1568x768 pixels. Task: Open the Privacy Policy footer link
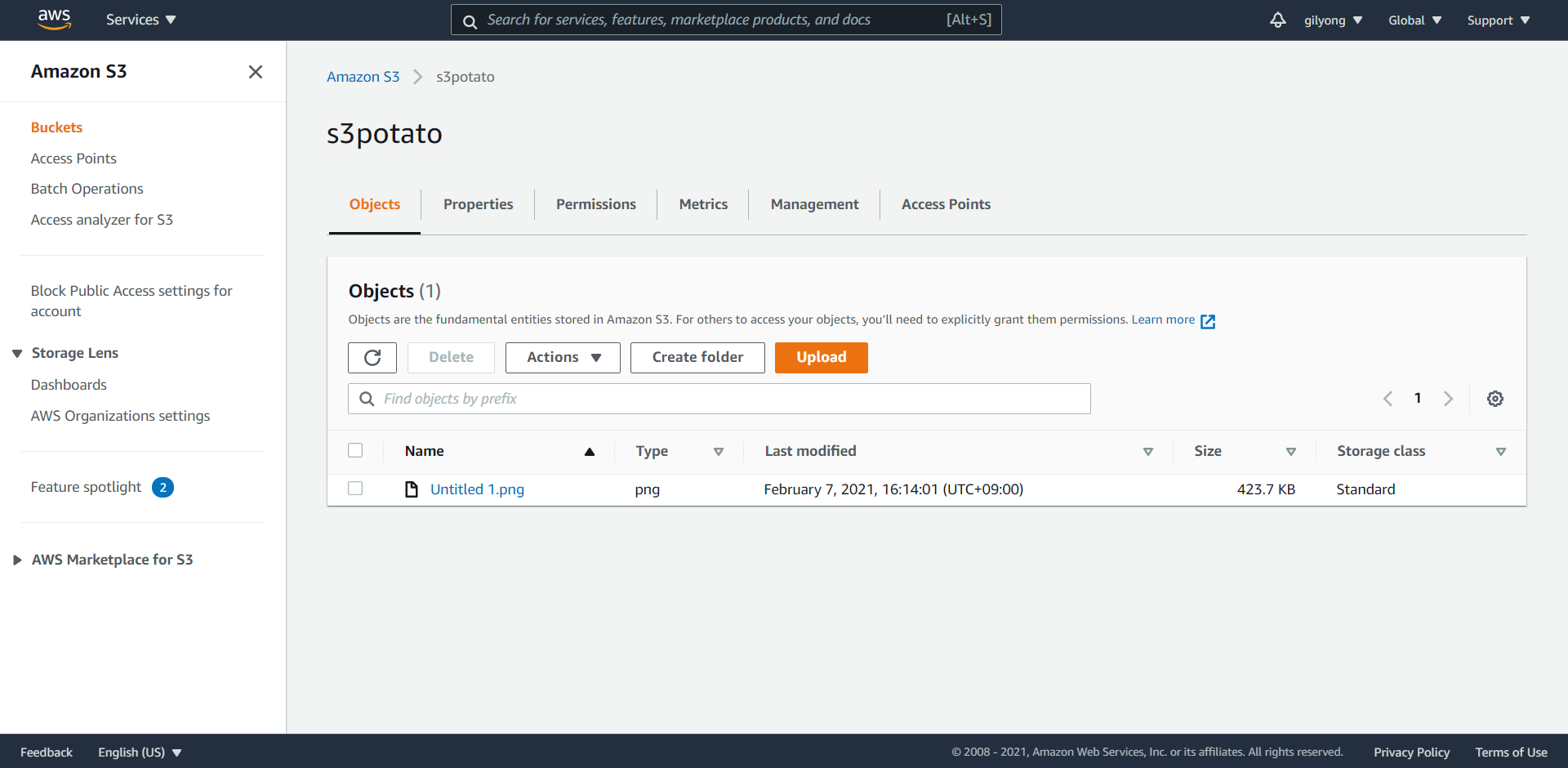tap(1411, 752)
